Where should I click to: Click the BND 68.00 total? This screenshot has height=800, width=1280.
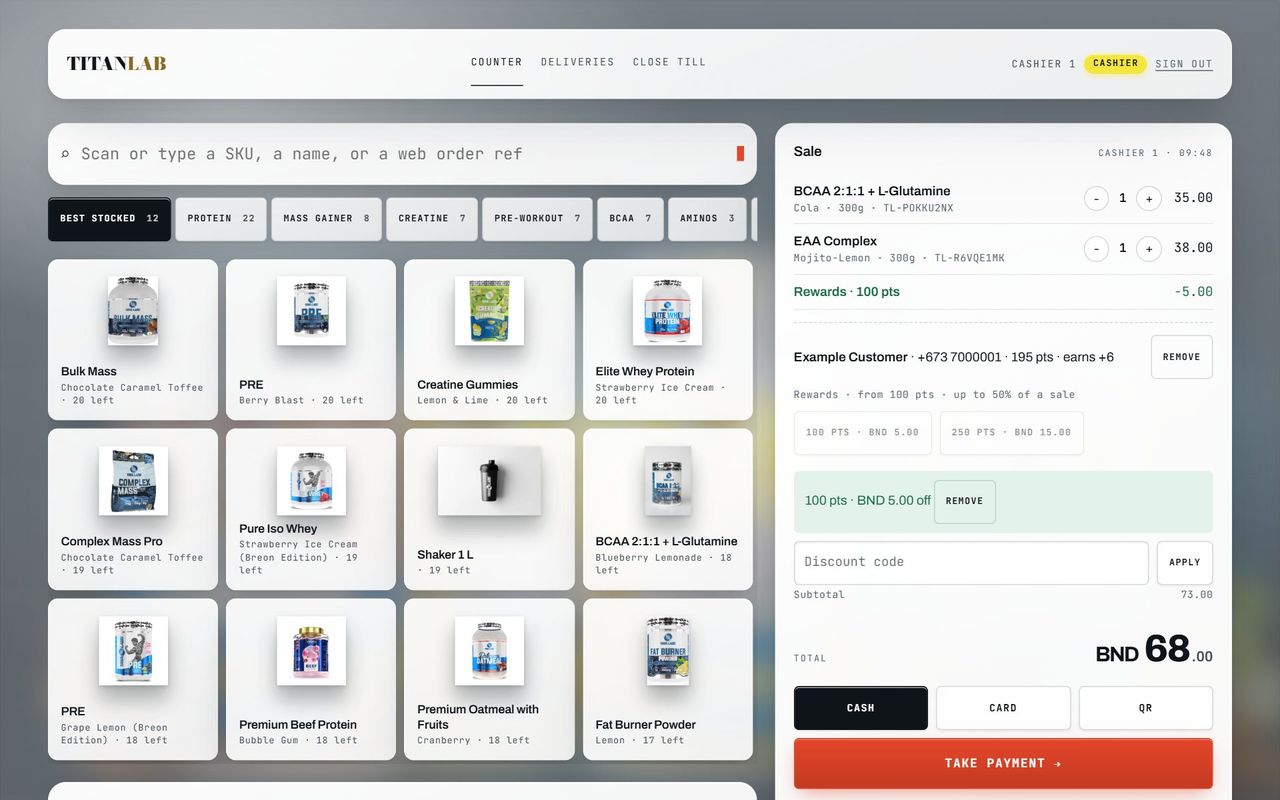click(1154, 651)
